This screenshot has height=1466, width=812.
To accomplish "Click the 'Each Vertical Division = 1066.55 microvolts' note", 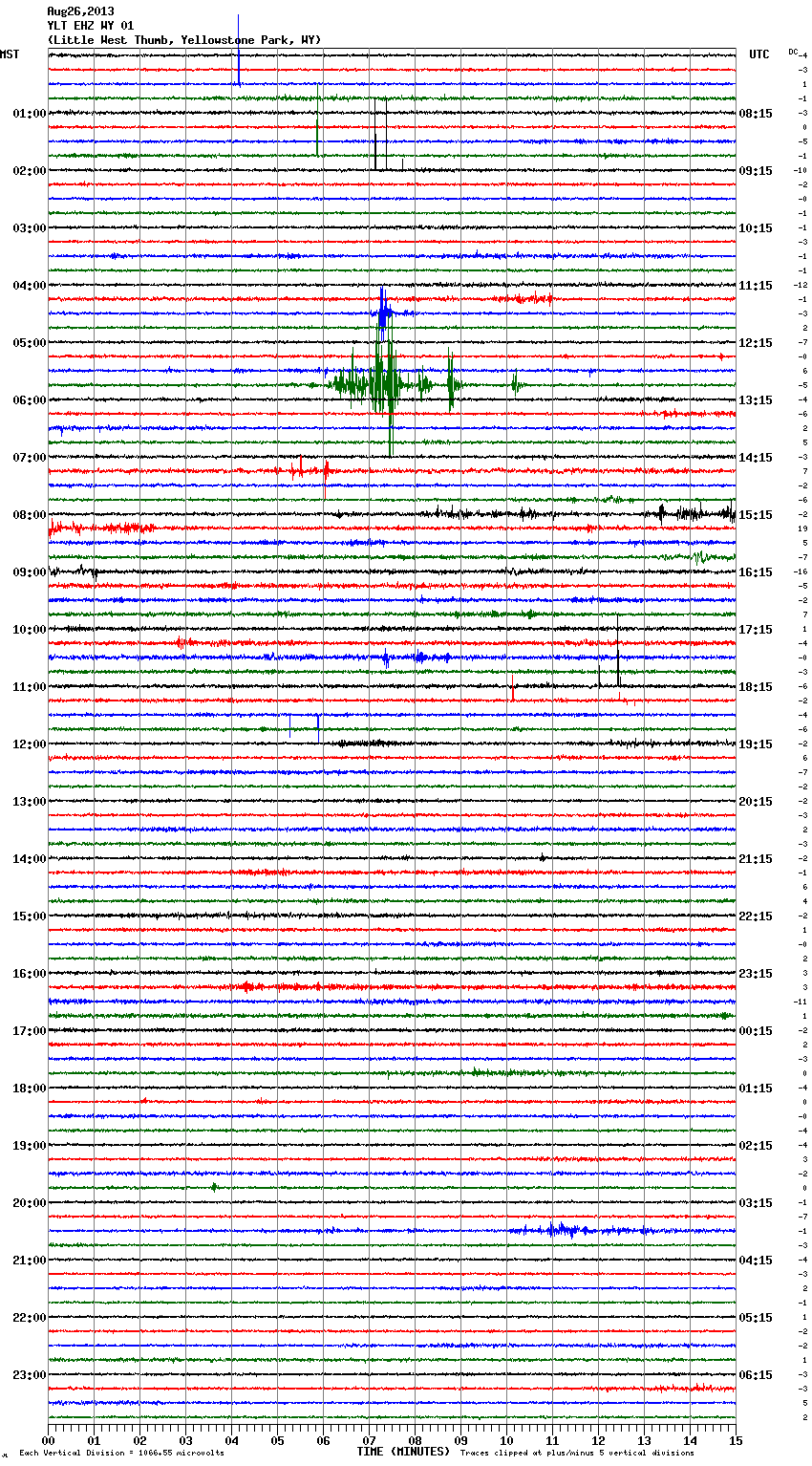I will [121, 1454].
